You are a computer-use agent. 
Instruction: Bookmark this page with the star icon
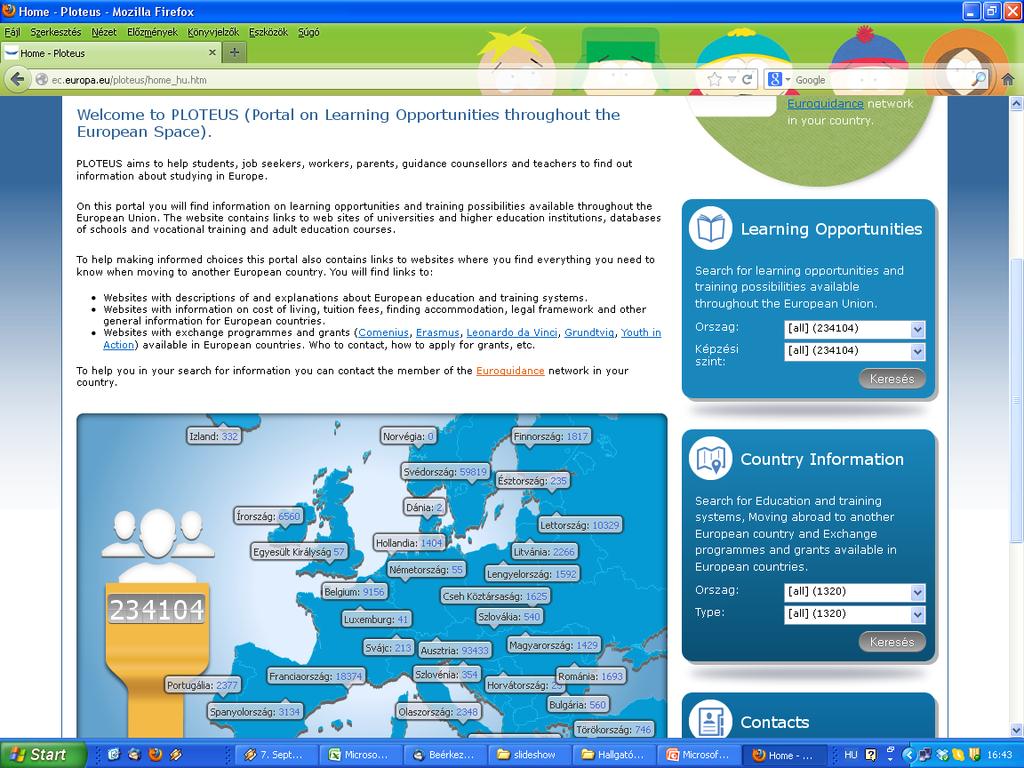click(714, 80)
